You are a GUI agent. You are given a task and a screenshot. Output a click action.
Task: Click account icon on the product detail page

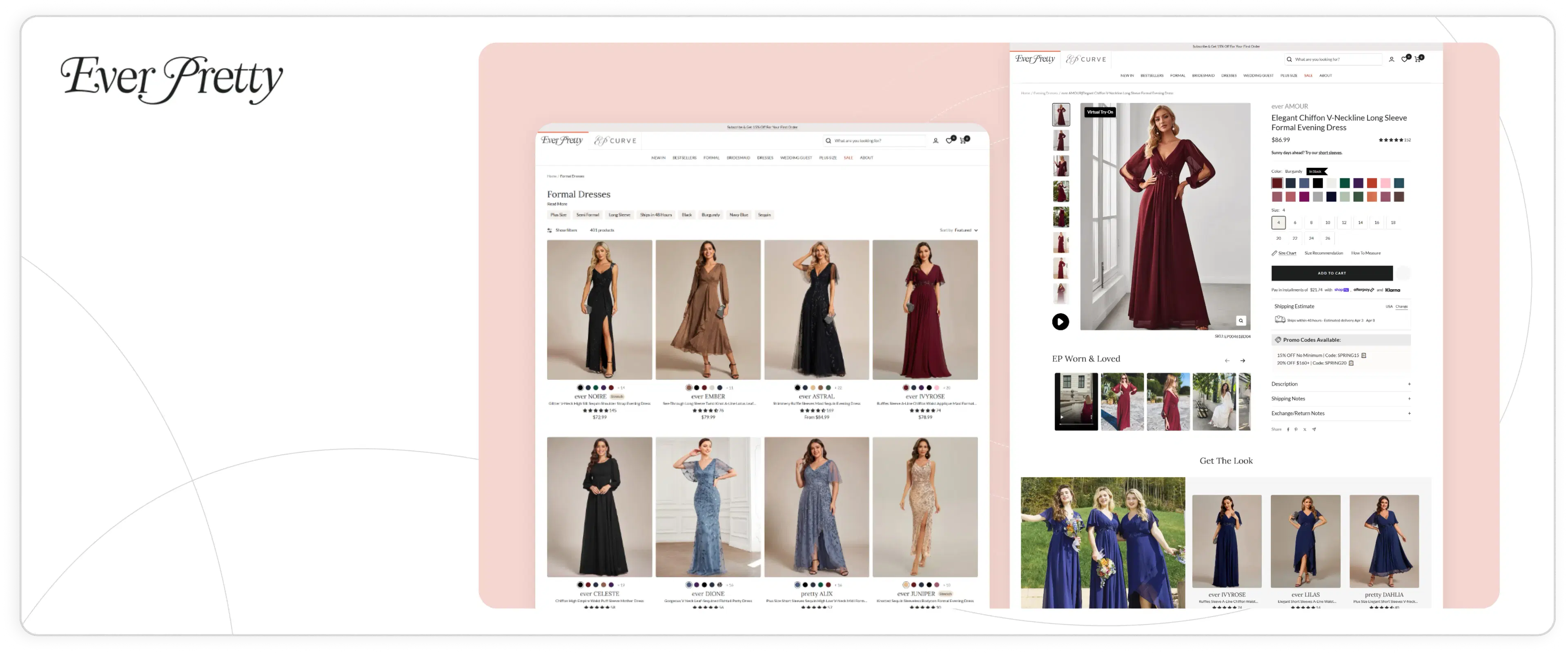[x=1392, y=60]
